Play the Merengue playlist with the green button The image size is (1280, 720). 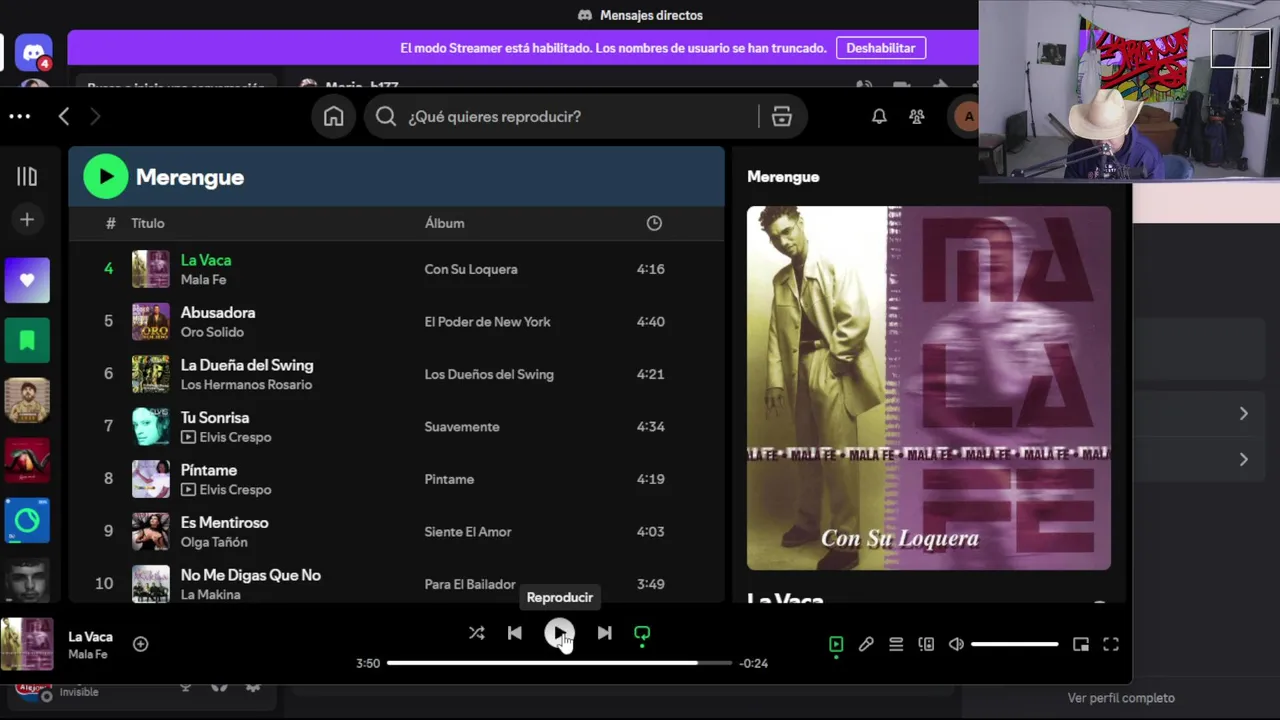point(105,177)
